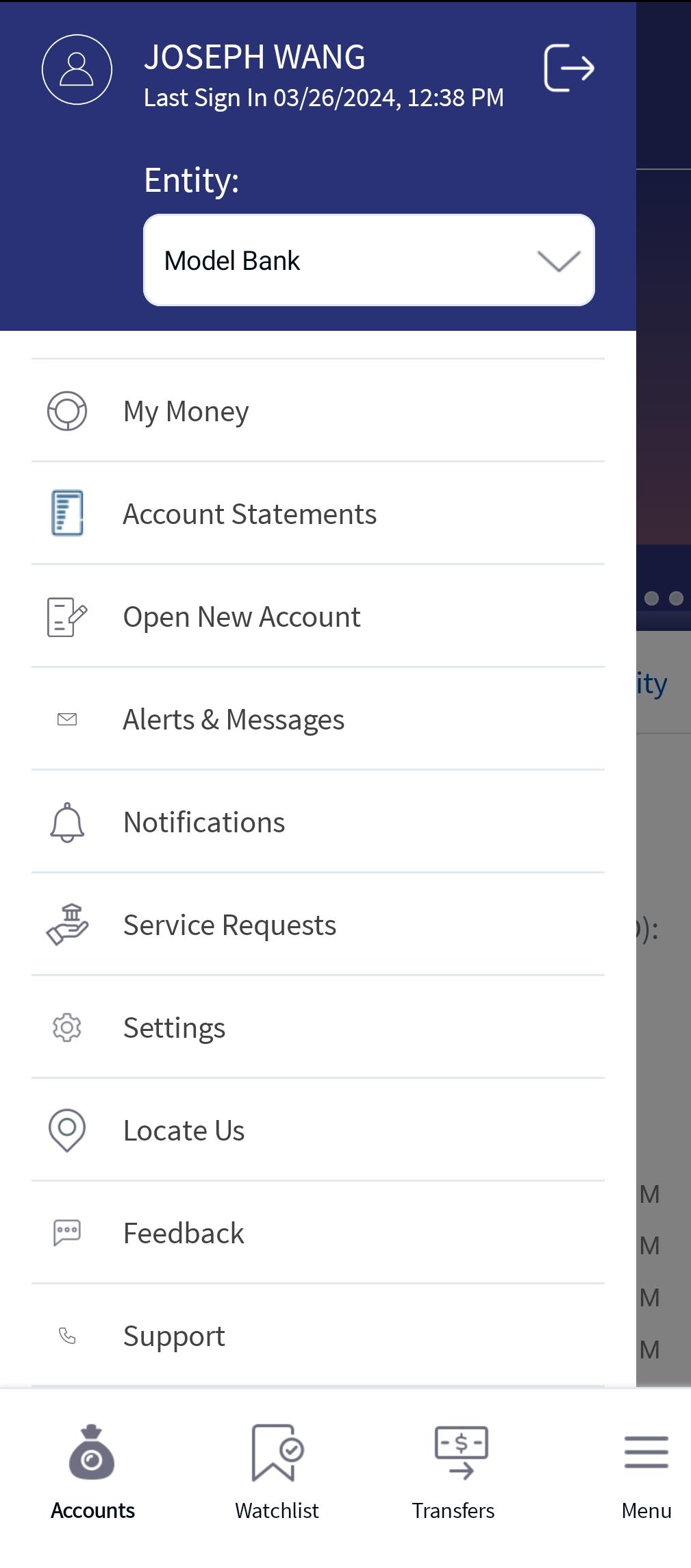691x1568 pixels.
Task: Select the Locate Us pin icon
Action: 67,1130
